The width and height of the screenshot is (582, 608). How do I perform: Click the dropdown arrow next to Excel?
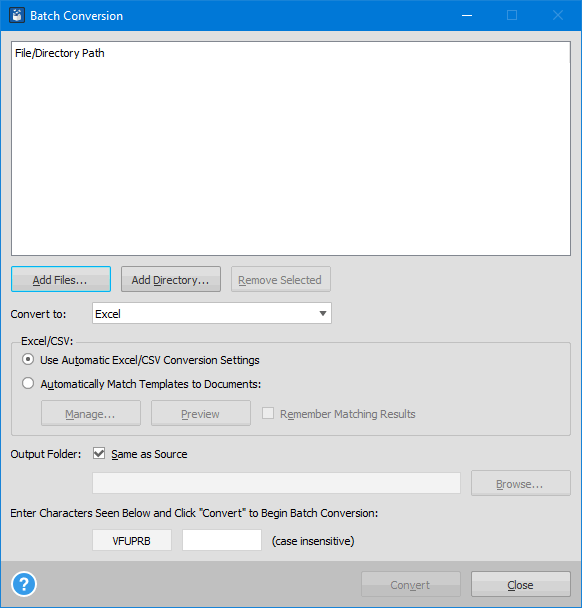pos(323,313)
